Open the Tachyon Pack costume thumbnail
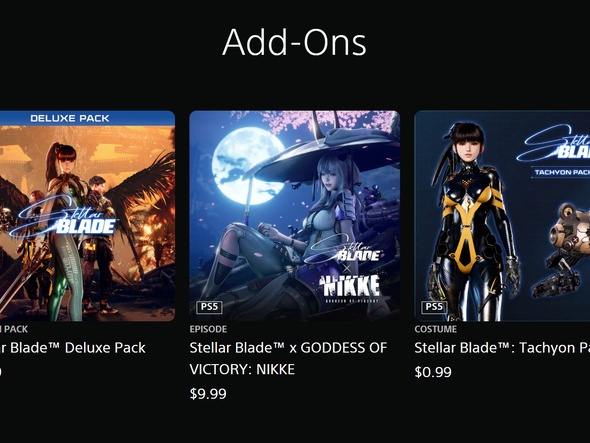Image resolution: width=590 pixels, height=443 pixels. (502, 216)
